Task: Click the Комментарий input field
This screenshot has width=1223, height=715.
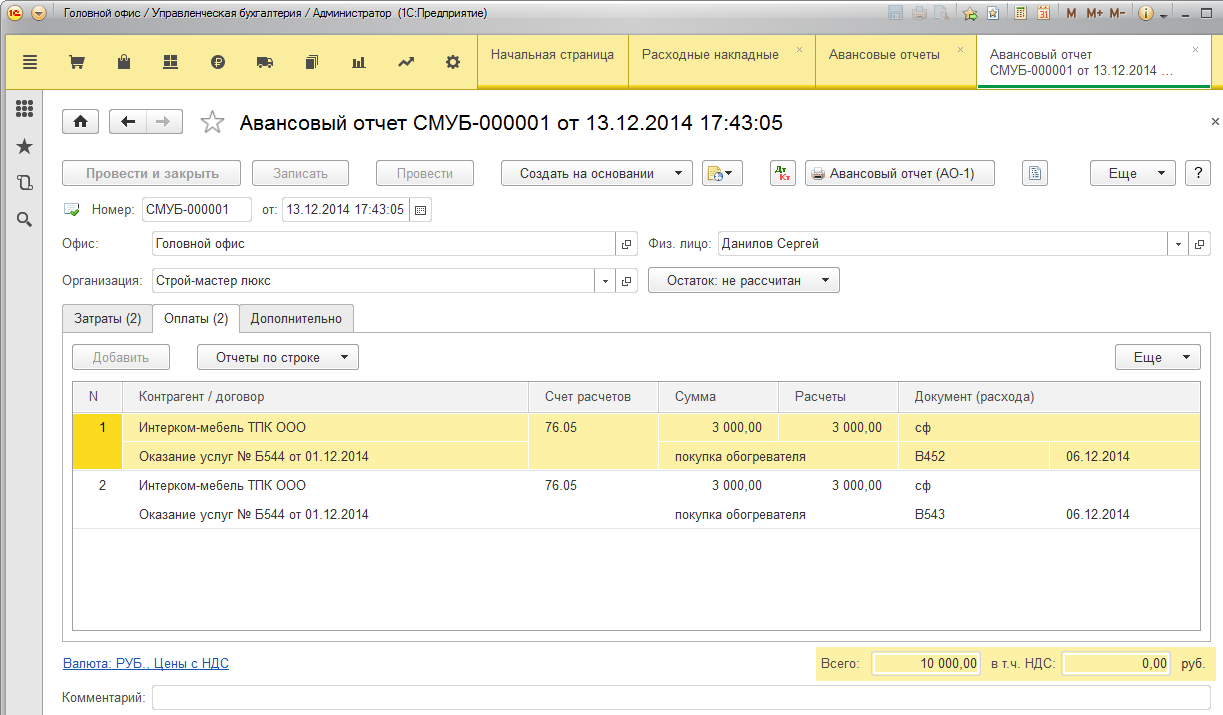Action: pyautogui.click(x=681, y=697)
